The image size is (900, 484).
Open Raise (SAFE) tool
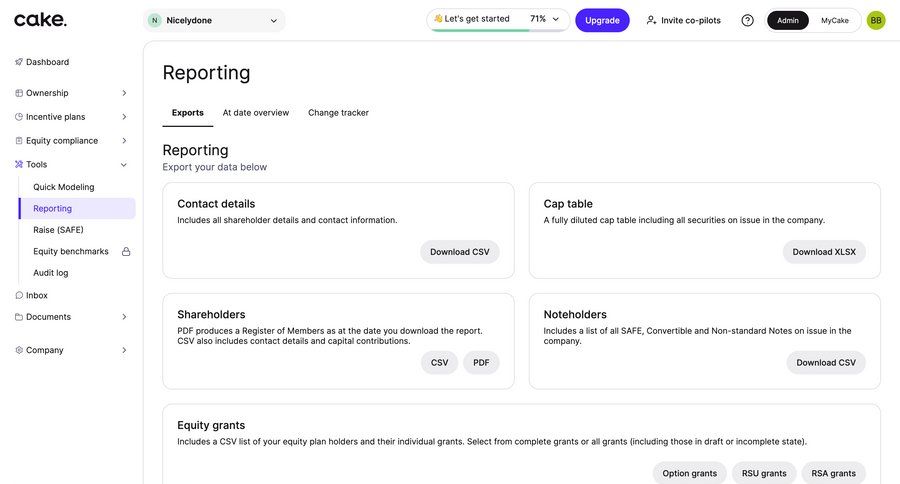coord(58,230)
